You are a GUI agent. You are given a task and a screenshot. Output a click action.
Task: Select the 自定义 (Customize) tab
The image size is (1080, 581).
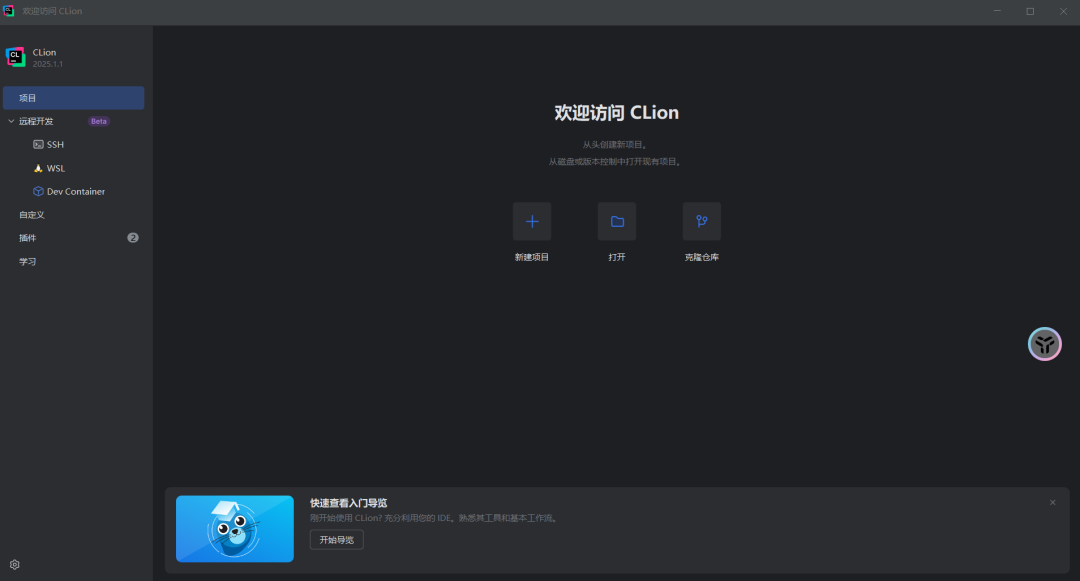coord(31,214)
